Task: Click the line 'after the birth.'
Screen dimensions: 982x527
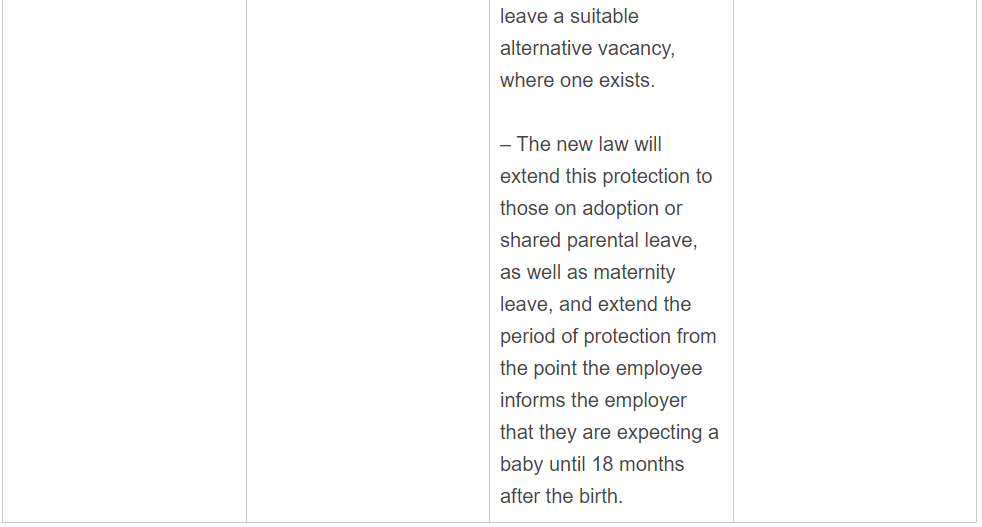Action: 561,497
